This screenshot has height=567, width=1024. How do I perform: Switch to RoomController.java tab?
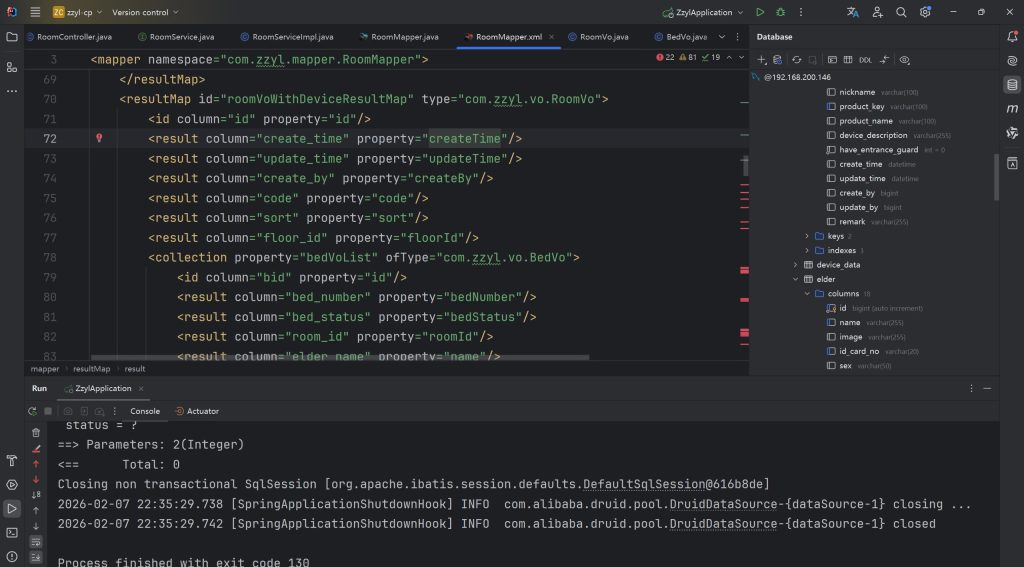(x=69, y=37)
